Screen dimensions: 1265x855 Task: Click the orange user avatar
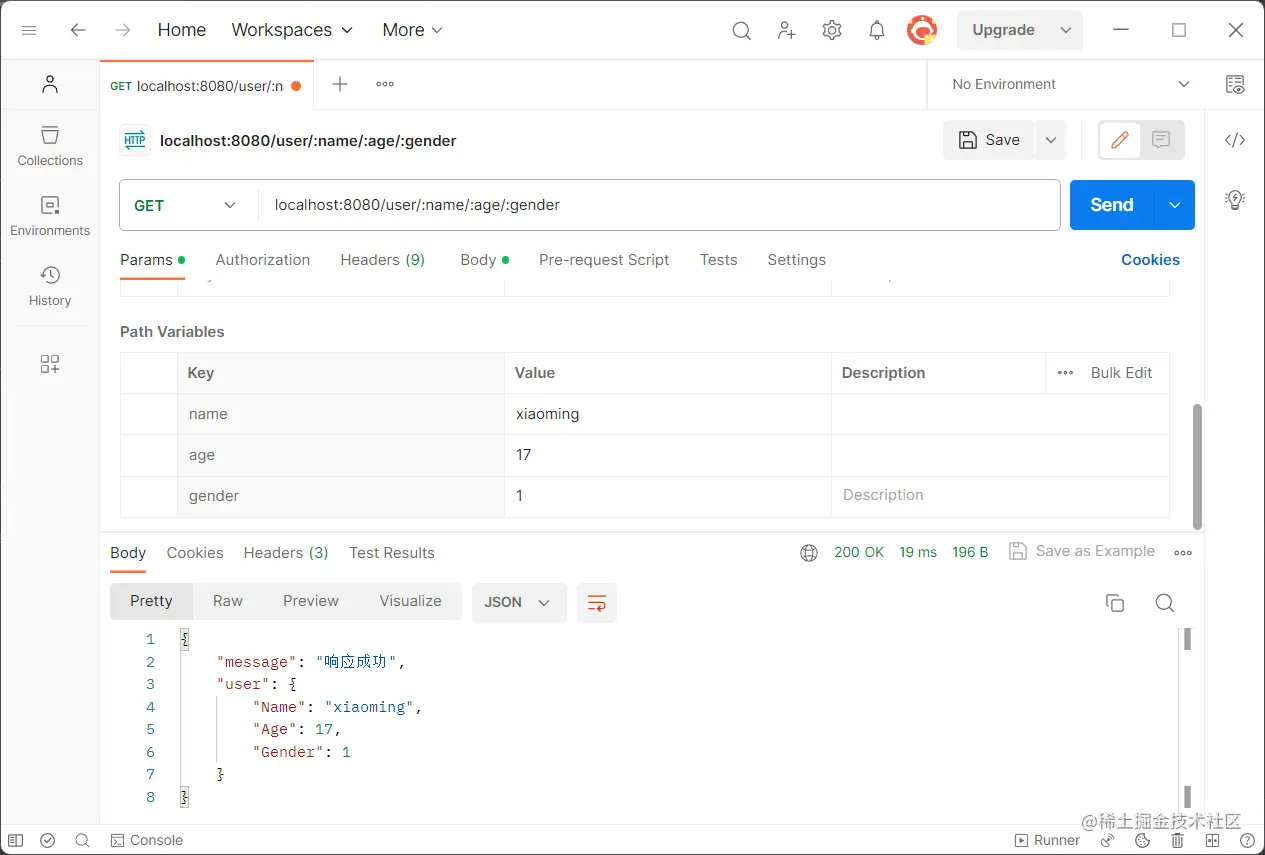[922, 30]
